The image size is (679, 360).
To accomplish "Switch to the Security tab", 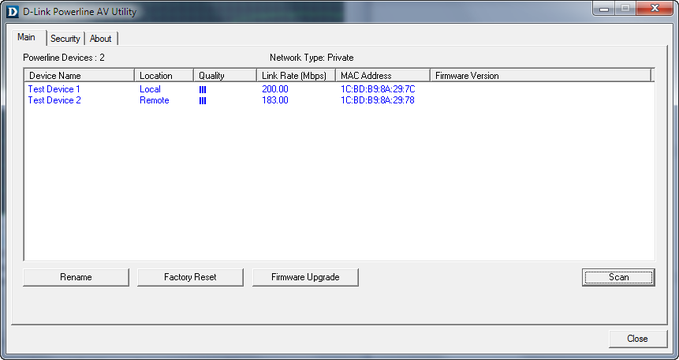I will click(65, 39).
